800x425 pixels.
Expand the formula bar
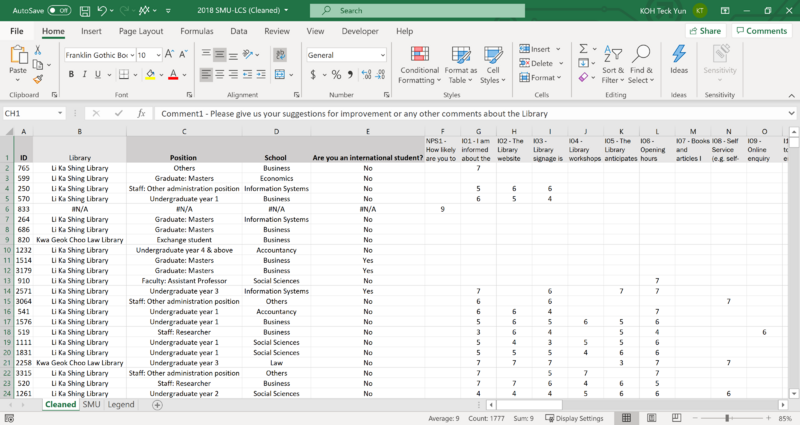[x=791, y=113]
